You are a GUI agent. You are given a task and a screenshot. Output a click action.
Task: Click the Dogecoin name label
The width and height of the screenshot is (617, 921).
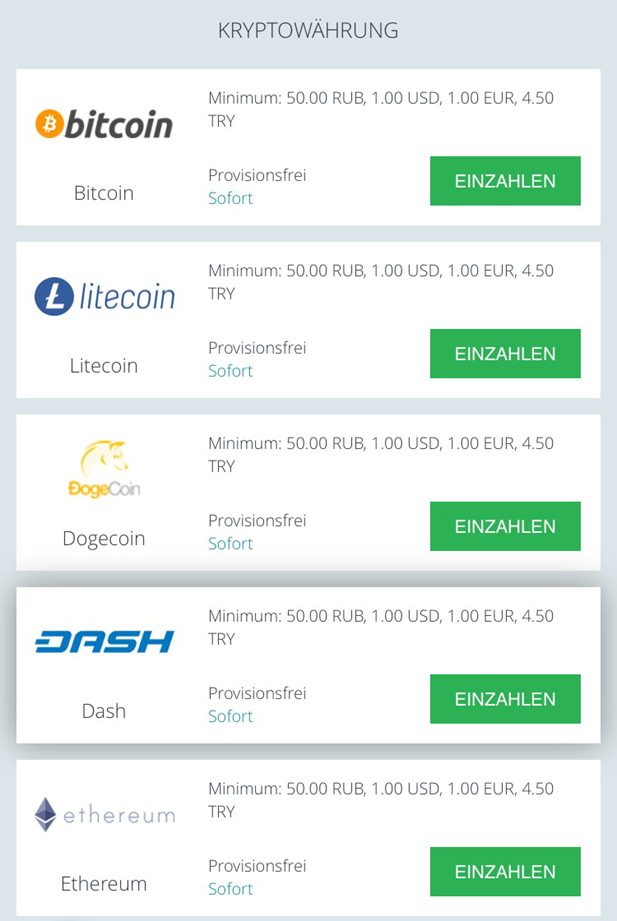point(104,539)
